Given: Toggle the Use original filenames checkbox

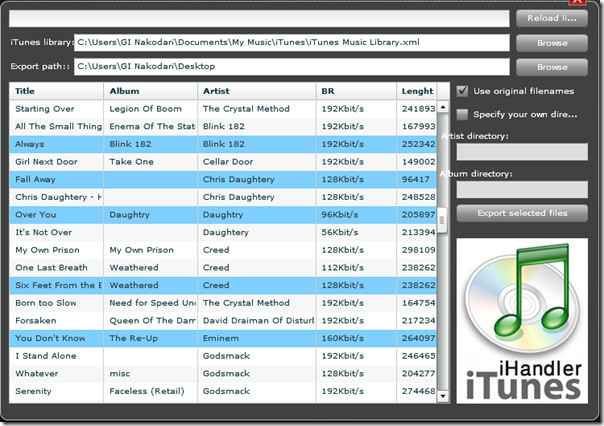Looking at the screenshot, I should click(462, 91).
